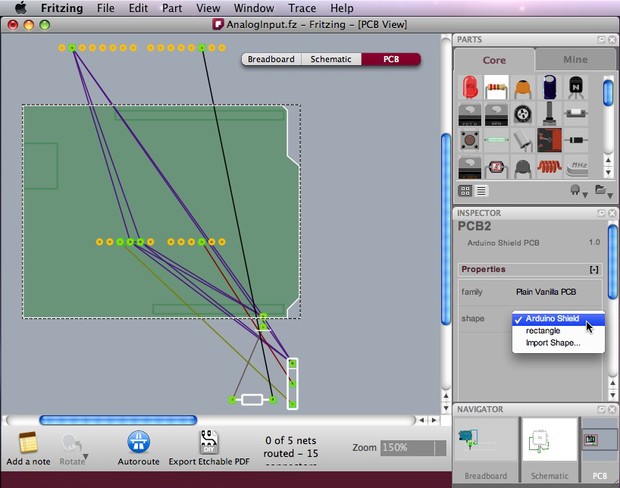
Task: Open the bin folder dropdown in Parts panel
Action: [604, 191]
